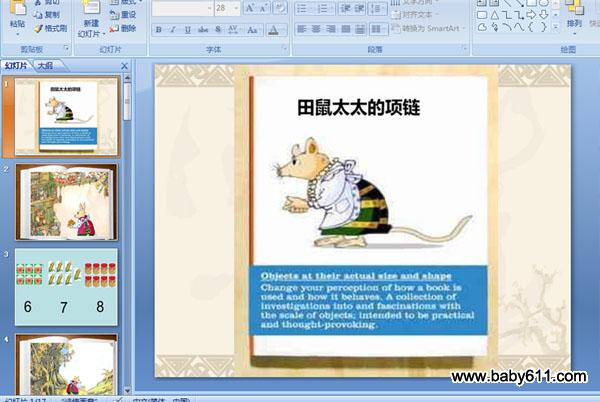Screen dimensions: 600x402
Task: Click the Distributed alignment icon
Action: [360, 29]
